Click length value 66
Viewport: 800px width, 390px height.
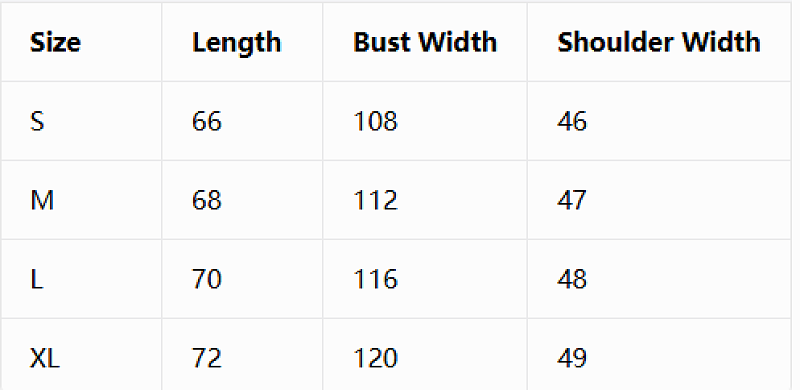click(x=207, y=121)
